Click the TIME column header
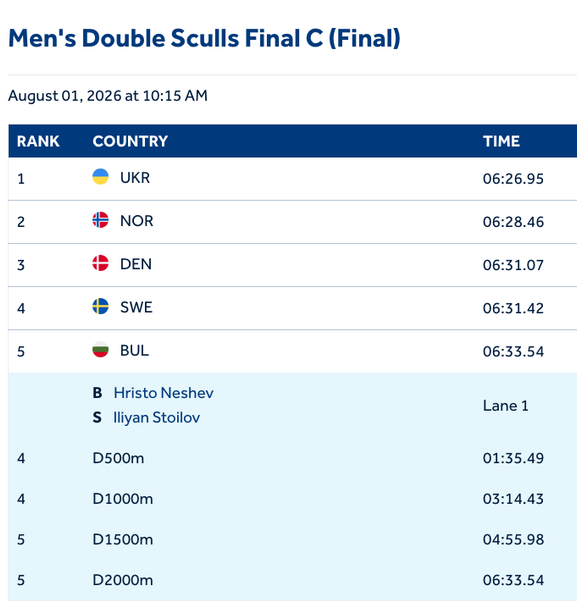The height and width of the screenshot is (608, 577). pos(501,141)
